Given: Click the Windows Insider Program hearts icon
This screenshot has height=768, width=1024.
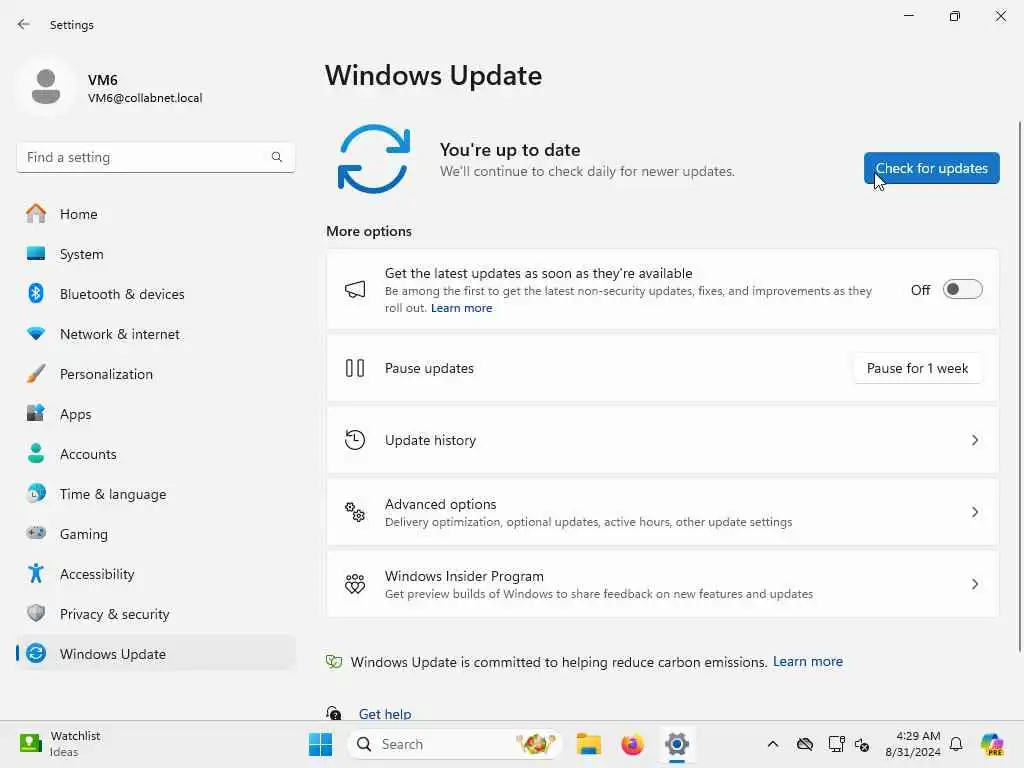Looking at the screenshot, I should (355, 584).
